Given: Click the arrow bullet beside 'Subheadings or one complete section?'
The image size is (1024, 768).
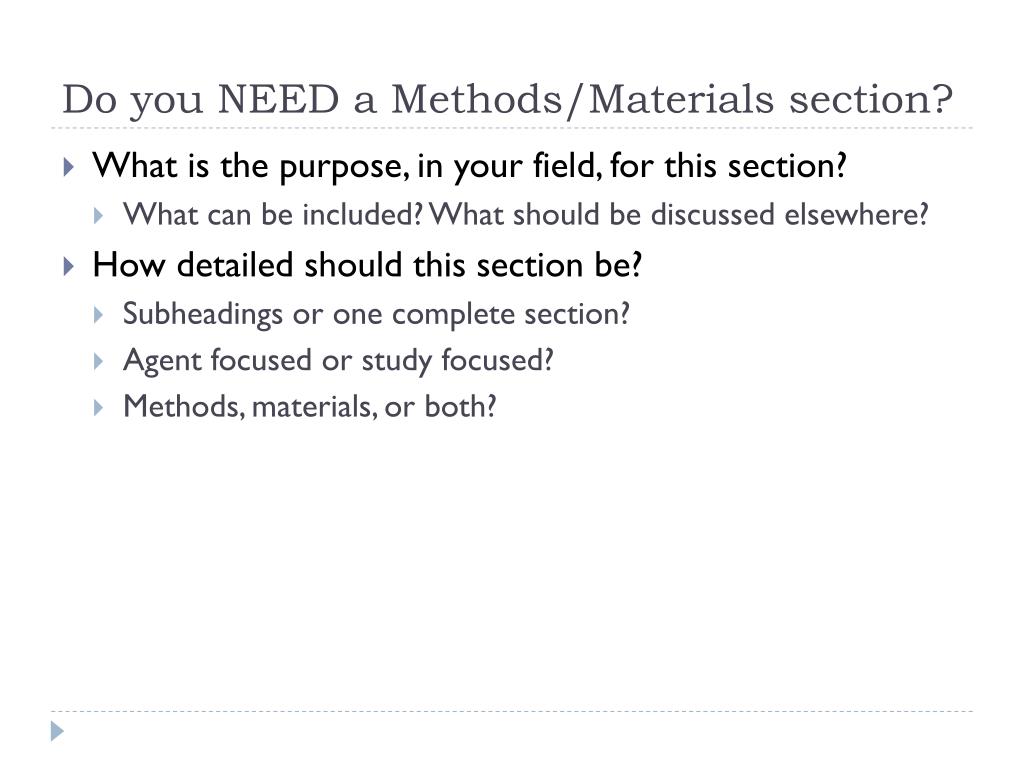Looking at the screenshot, I should coord(99,315).
